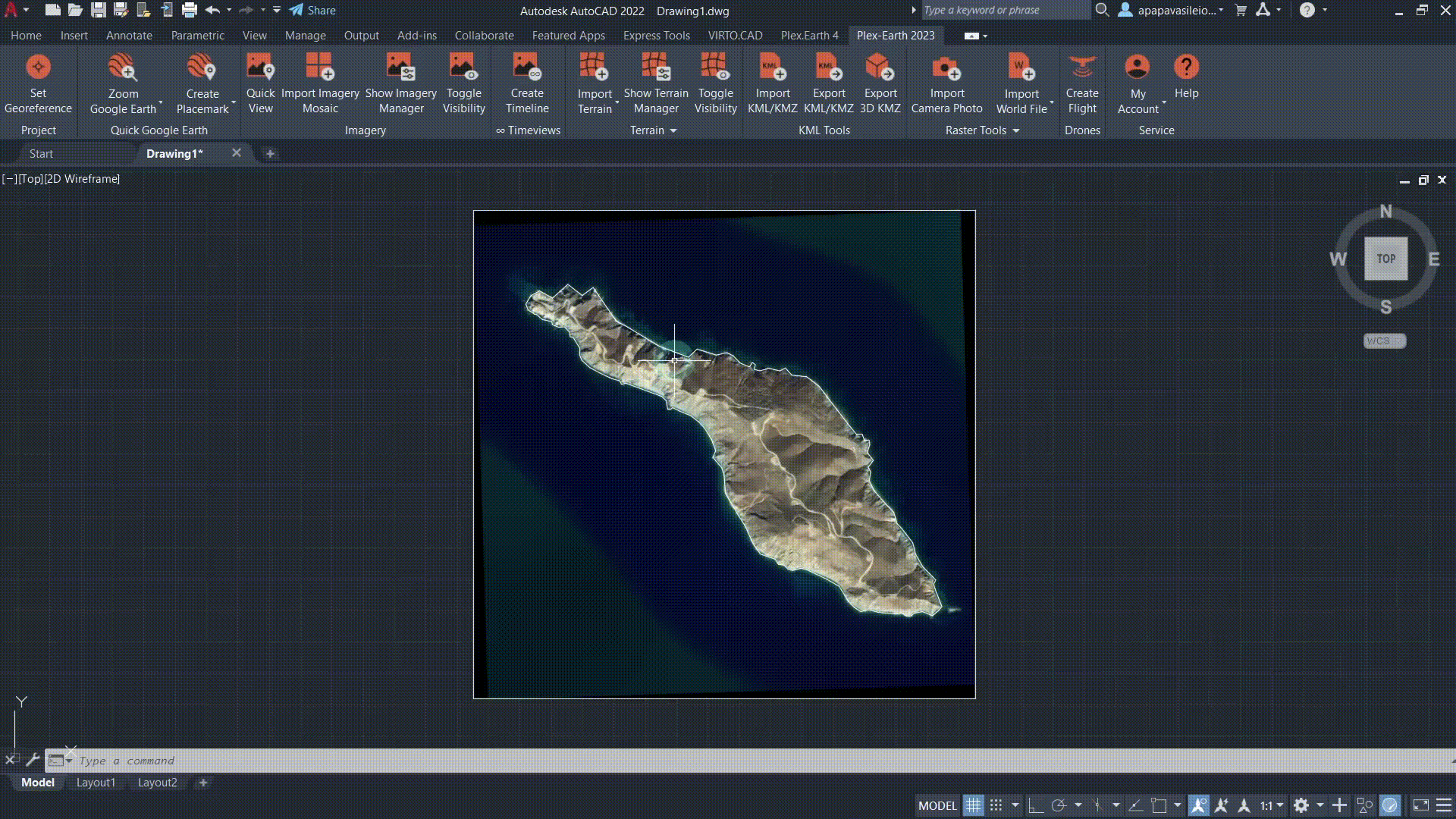Open Show Terrain Manager

tap(655, 67)
